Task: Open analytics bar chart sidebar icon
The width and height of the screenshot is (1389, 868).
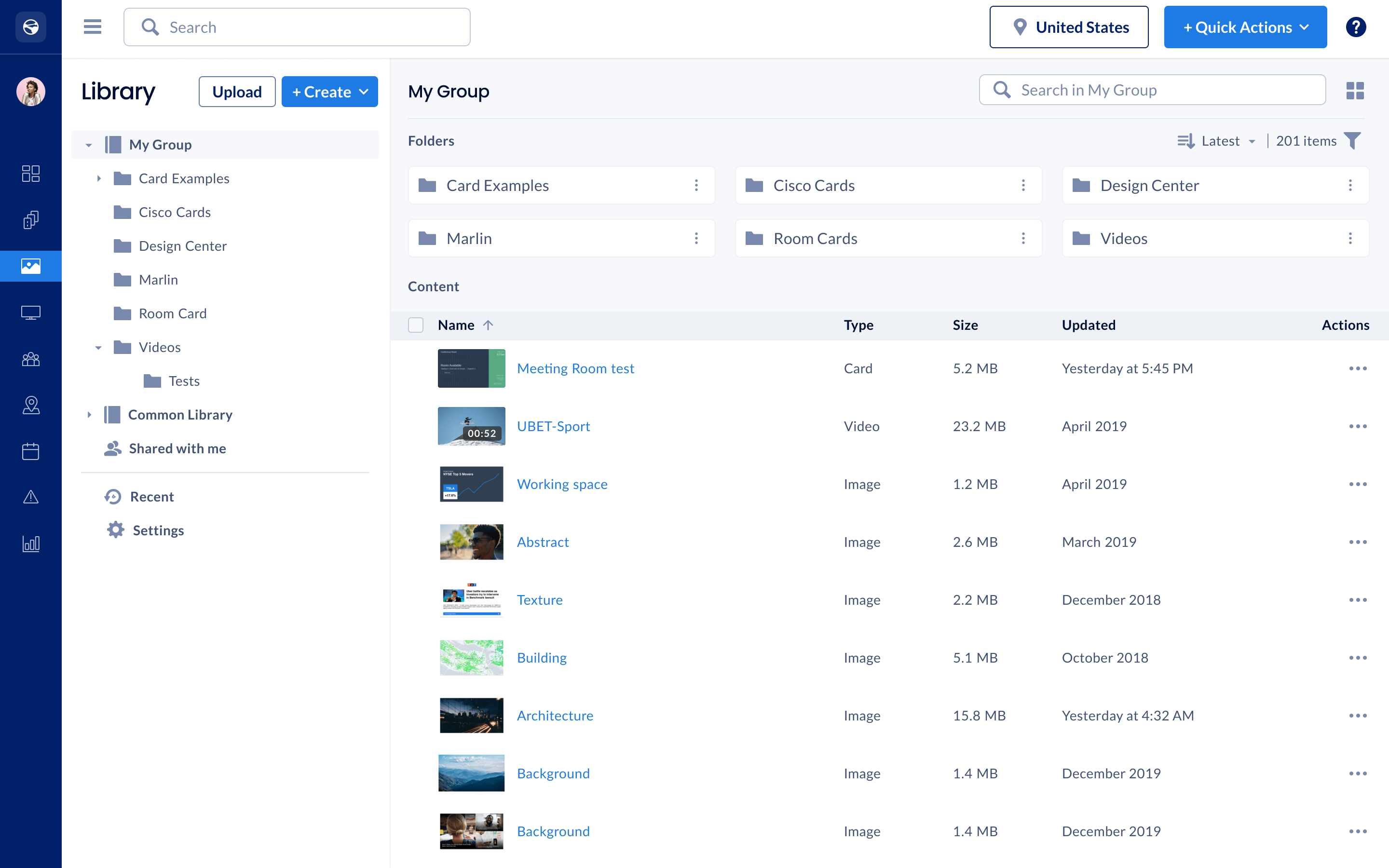Action: coord(30,543)
